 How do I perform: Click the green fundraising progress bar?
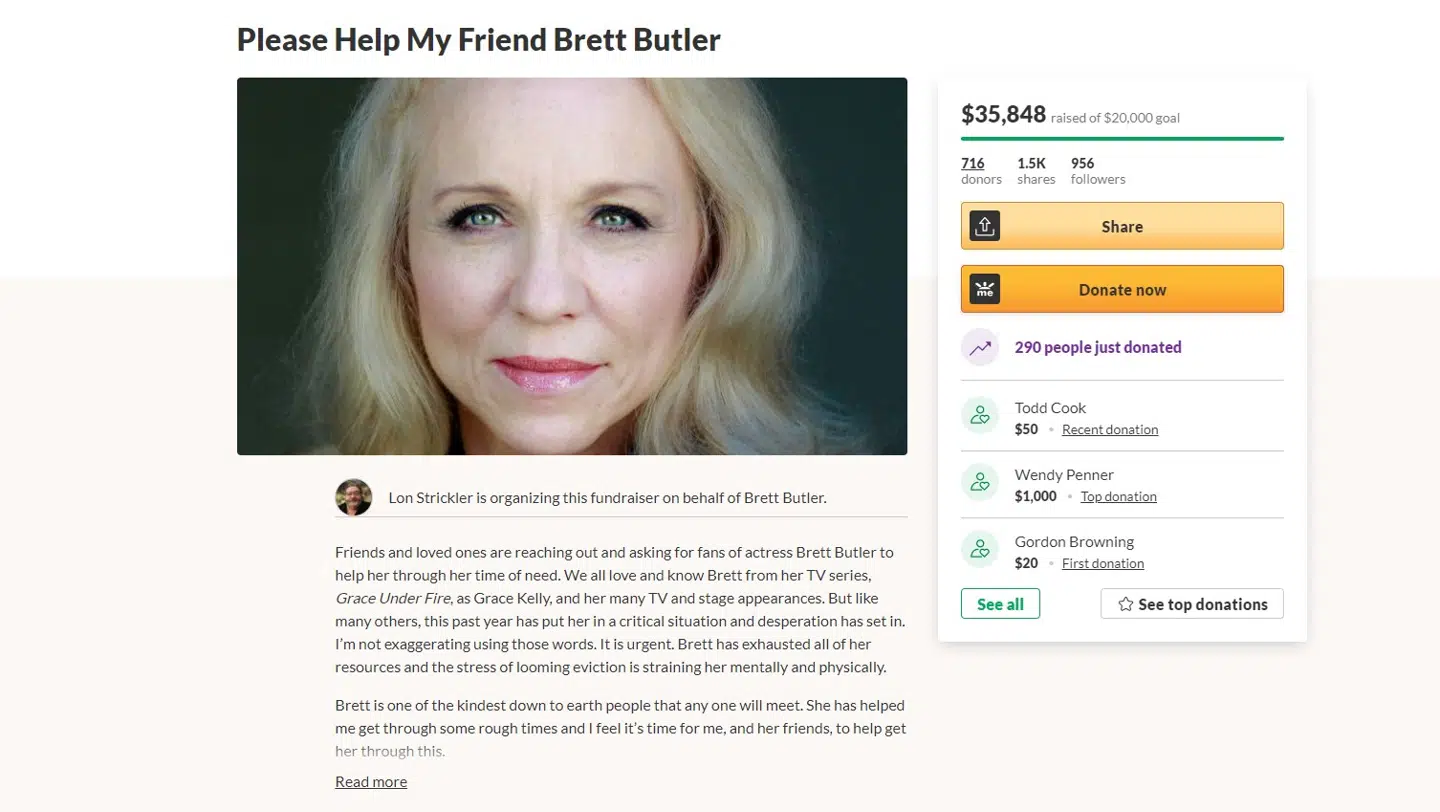(1122, 138)
